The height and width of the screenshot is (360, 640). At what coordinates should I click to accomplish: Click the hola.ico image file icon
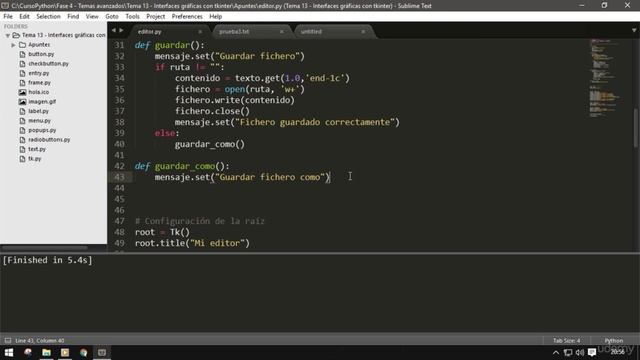(x=22, y=92)
